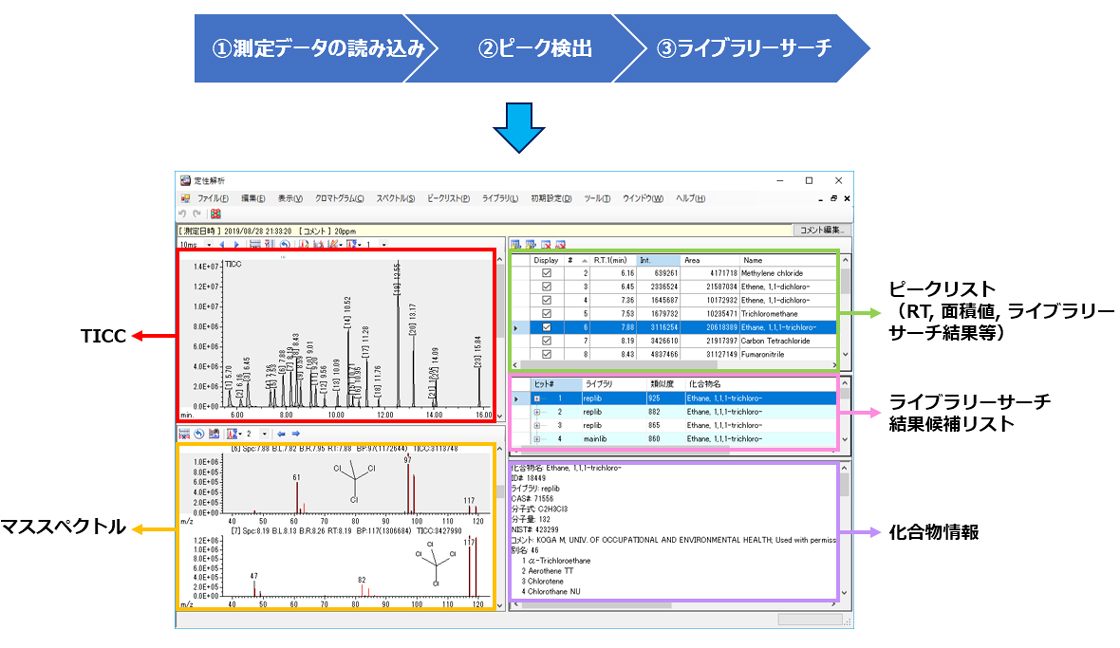Click the red-green grid icon in main toolbar

[x=215, y=213]
